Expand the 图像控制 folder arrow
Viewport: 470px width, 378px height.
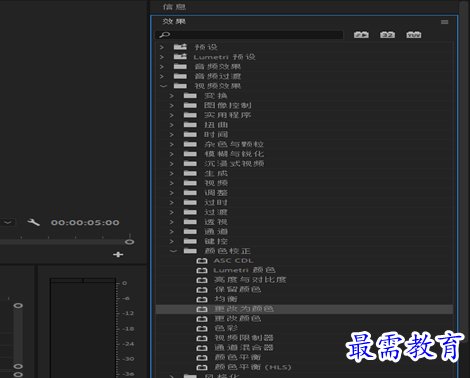[171, 105]
